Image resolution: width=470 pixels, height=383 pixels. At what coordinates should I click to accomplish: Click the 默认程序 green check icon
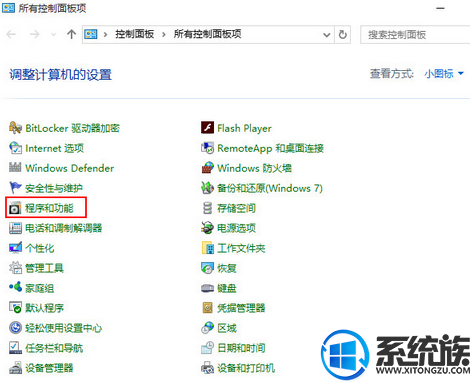[x=15, y=308]
